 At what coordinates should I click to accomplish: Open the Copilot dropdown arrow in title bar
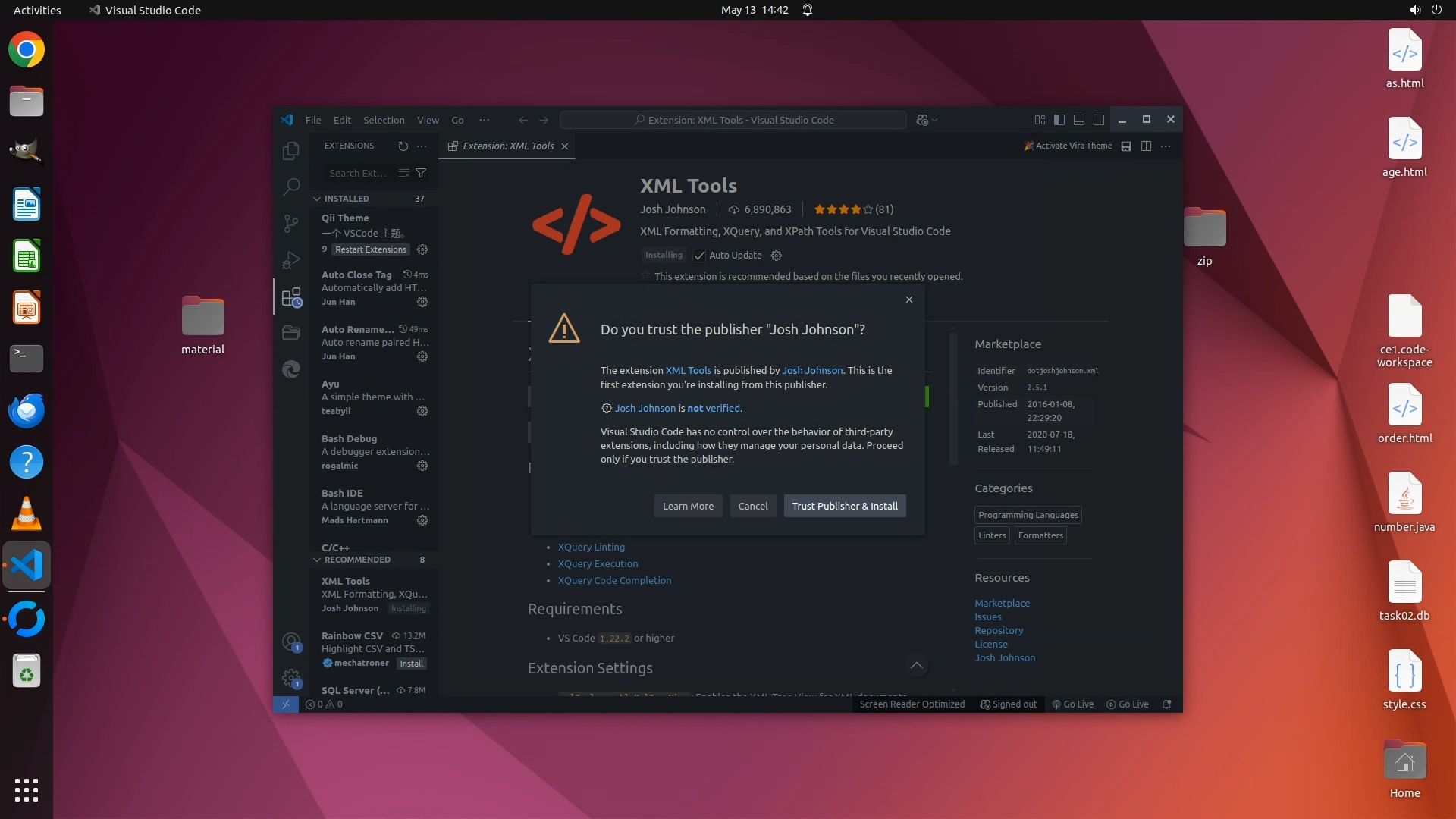point(935,120)
